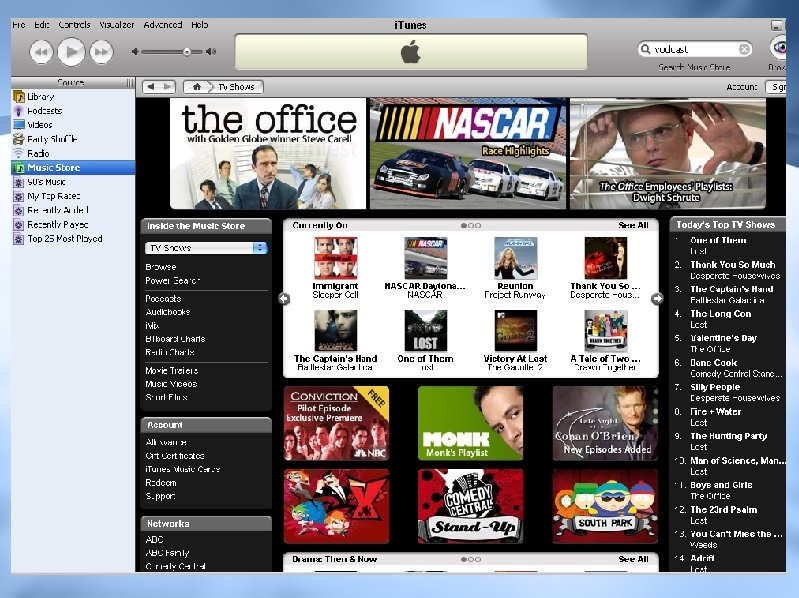Viewport: 799px width, 598px height.
Task: Click the fast-forward/next track button
Action: pos(101,52)
